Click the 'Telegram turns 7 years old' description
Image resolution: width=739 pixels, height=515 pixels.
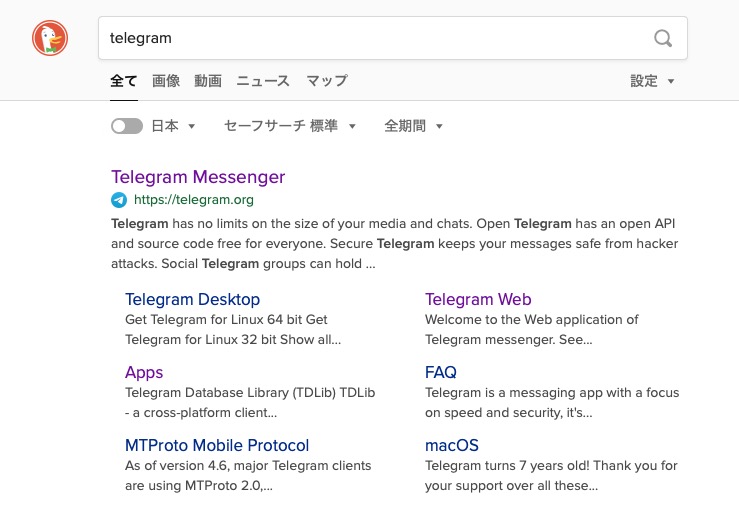551,475
